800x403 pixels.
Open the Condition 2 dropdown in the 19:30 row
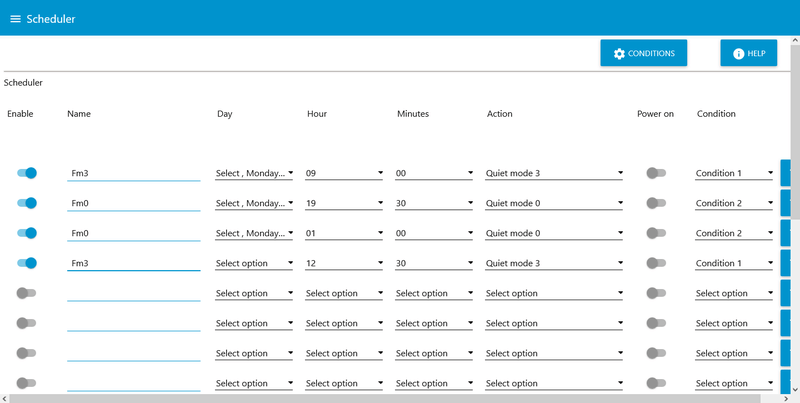(x=734, y=204)
